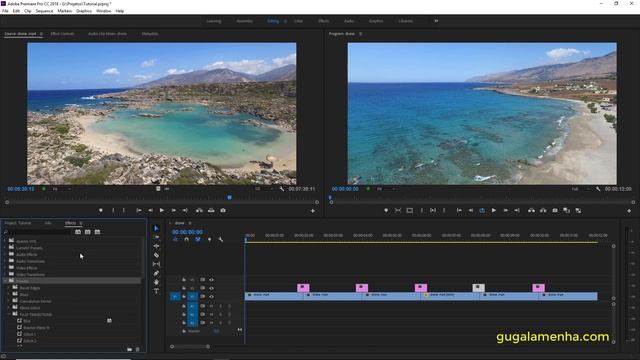Open the Markers menu
The width and height of the screenshot is (640, 360).
pyautogui.click(x=64, y=11)
